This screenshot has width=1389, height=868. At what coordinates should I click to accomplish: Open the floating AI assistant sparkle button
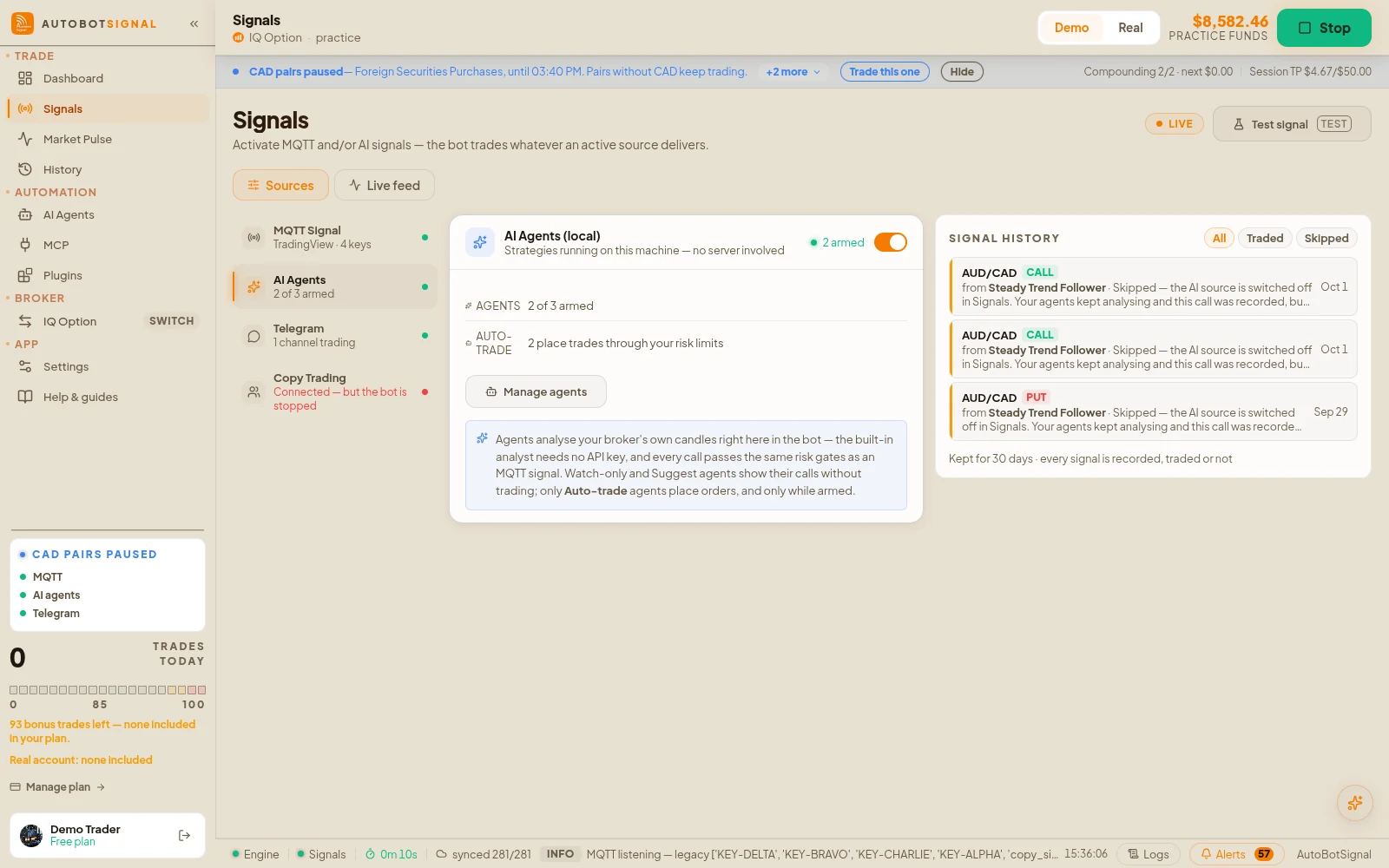click(x=1354, y=803)
